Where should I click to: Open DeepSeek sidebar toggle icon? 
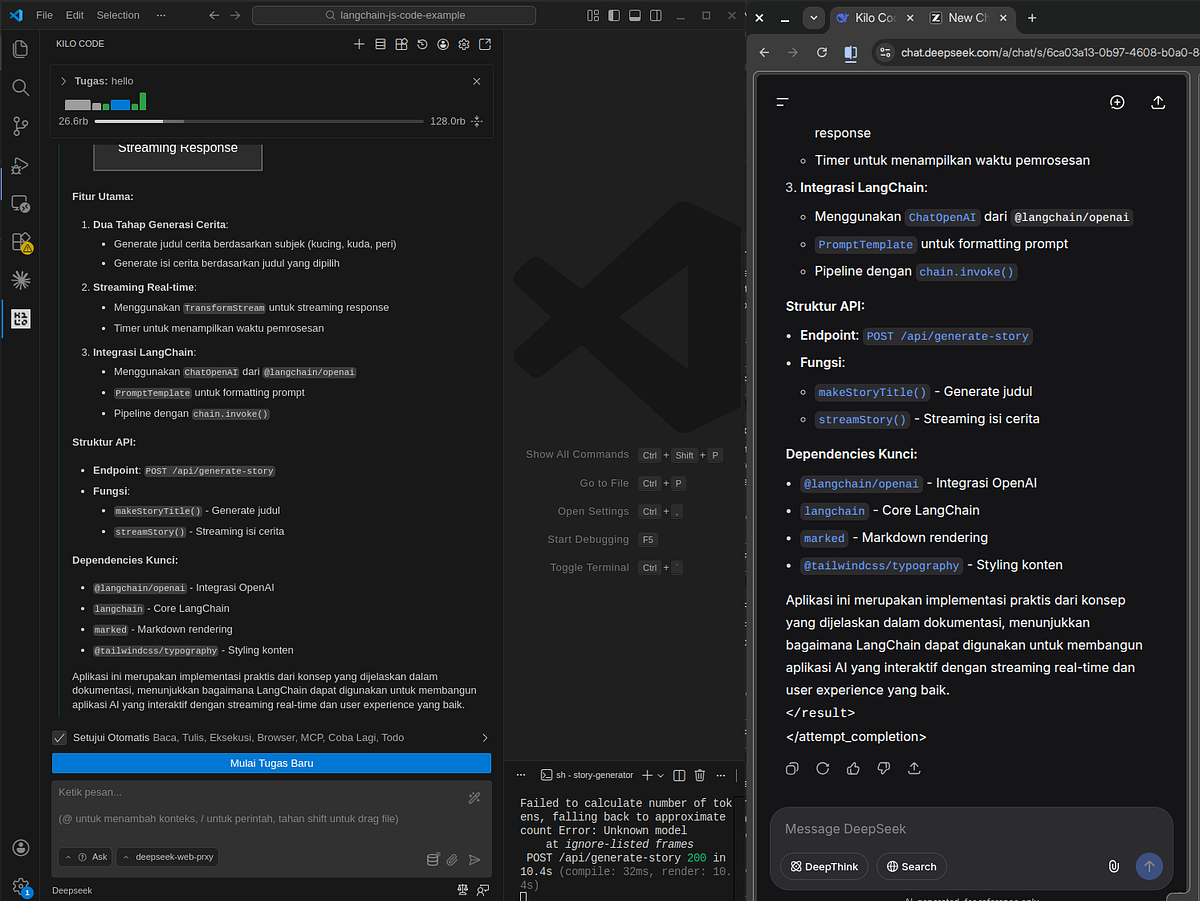pyautogui.click(x=783, y=102)
